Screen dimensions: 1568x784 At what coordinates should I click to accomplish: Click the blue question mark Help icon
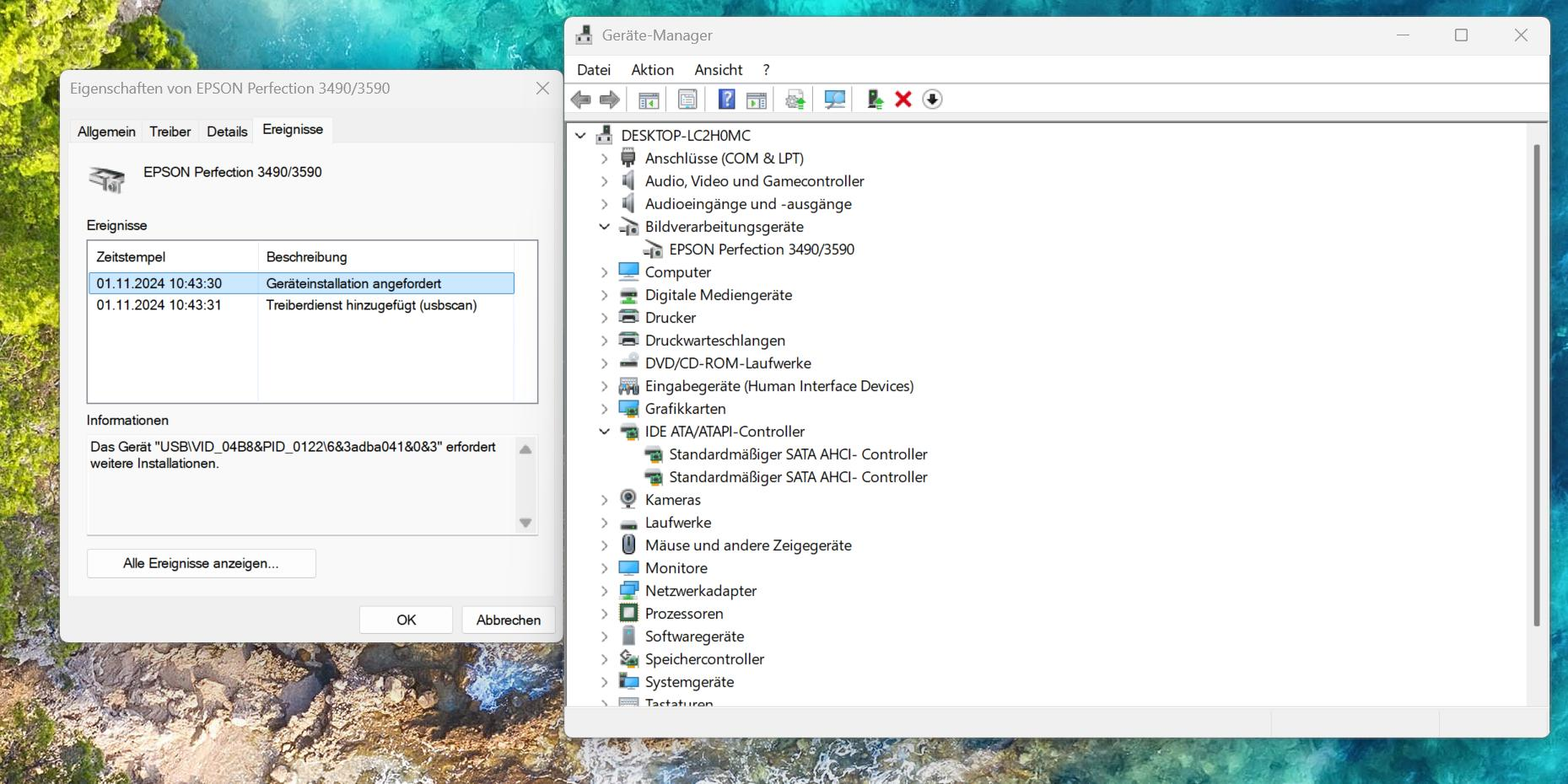pyautogui.click(x=726, y=99)
